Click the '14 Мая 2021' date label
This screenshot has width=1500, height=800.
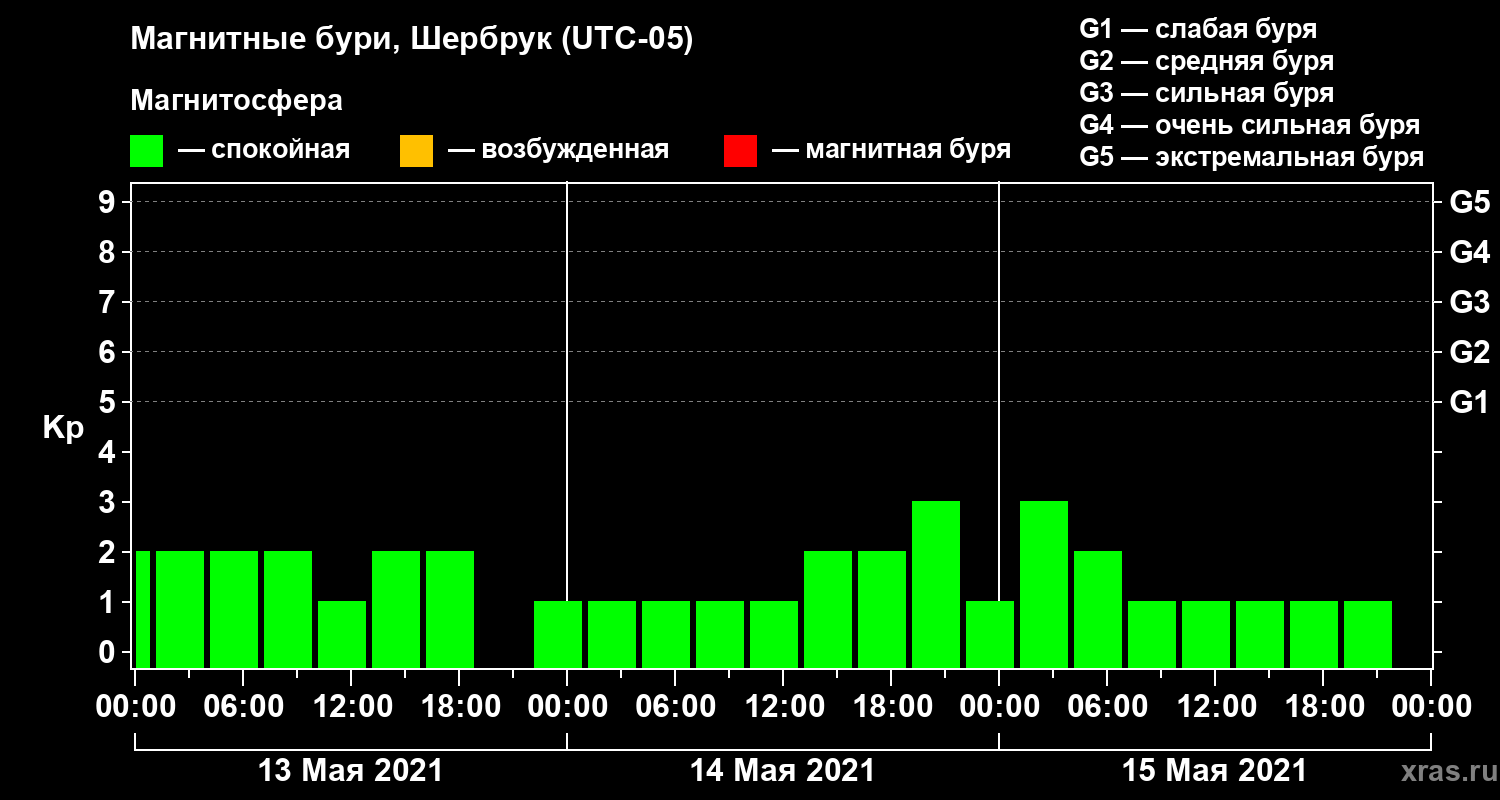[x=782, y=771]
